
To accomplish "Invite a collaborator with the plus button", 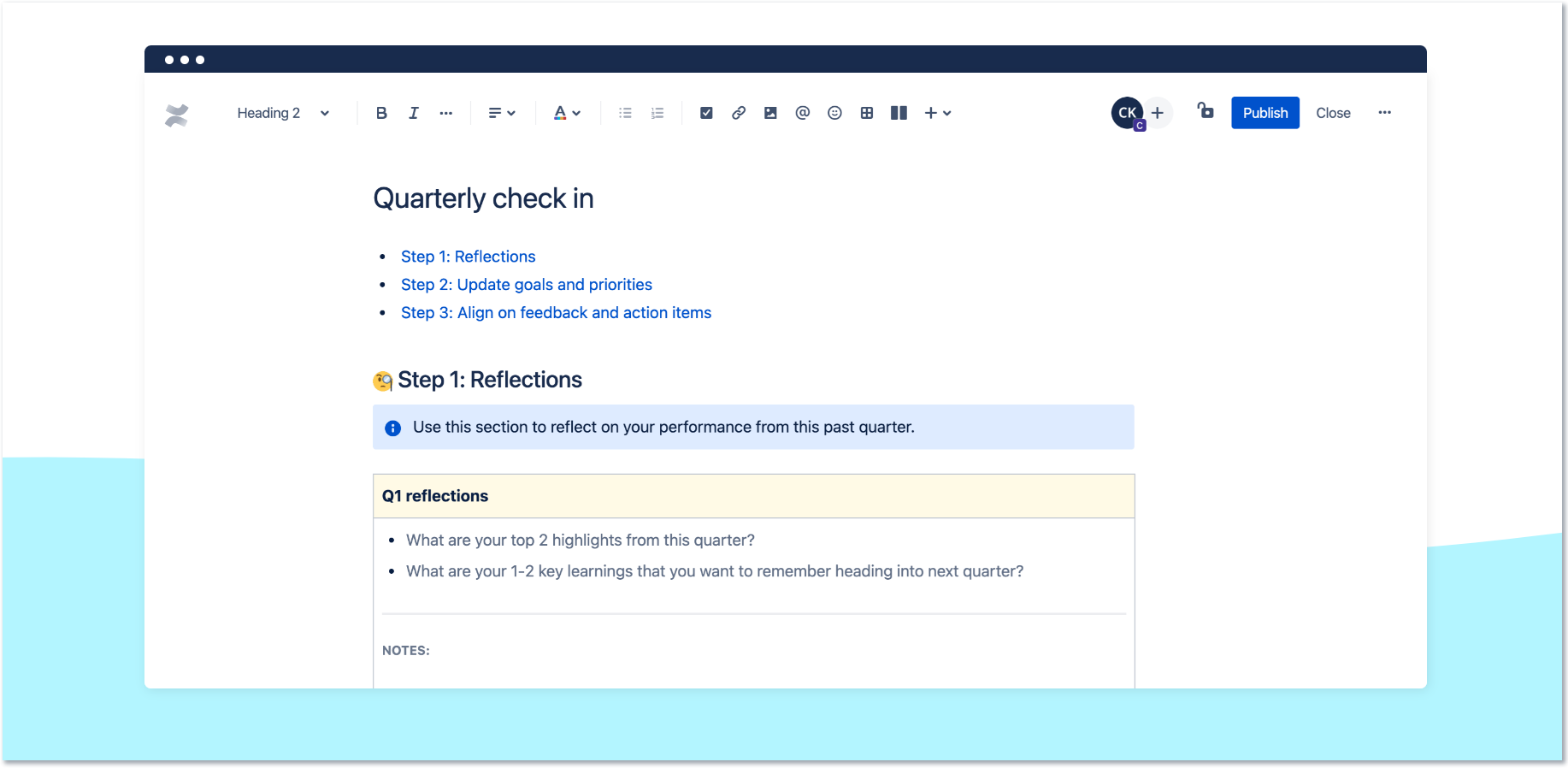I will point(1158,113).
